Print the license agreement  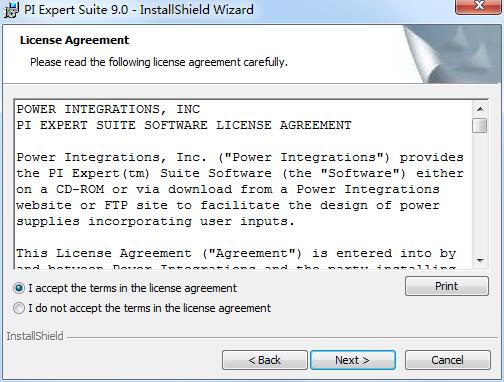pyautogui.click(x=447, y=286)
